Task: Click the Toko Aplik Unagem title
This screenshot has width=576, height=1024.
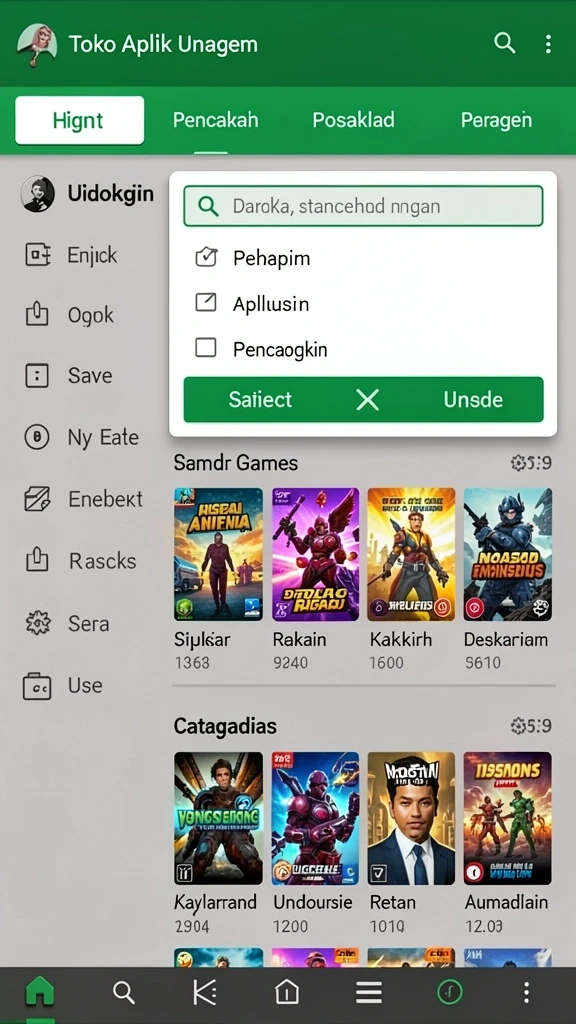Action: 163,44
